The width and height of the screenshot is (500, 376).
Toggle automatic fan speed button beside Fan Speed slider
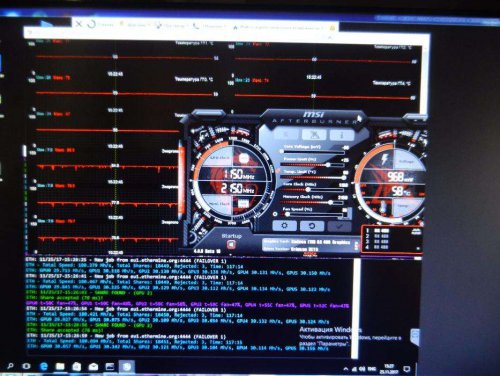(x=275, y=214)
